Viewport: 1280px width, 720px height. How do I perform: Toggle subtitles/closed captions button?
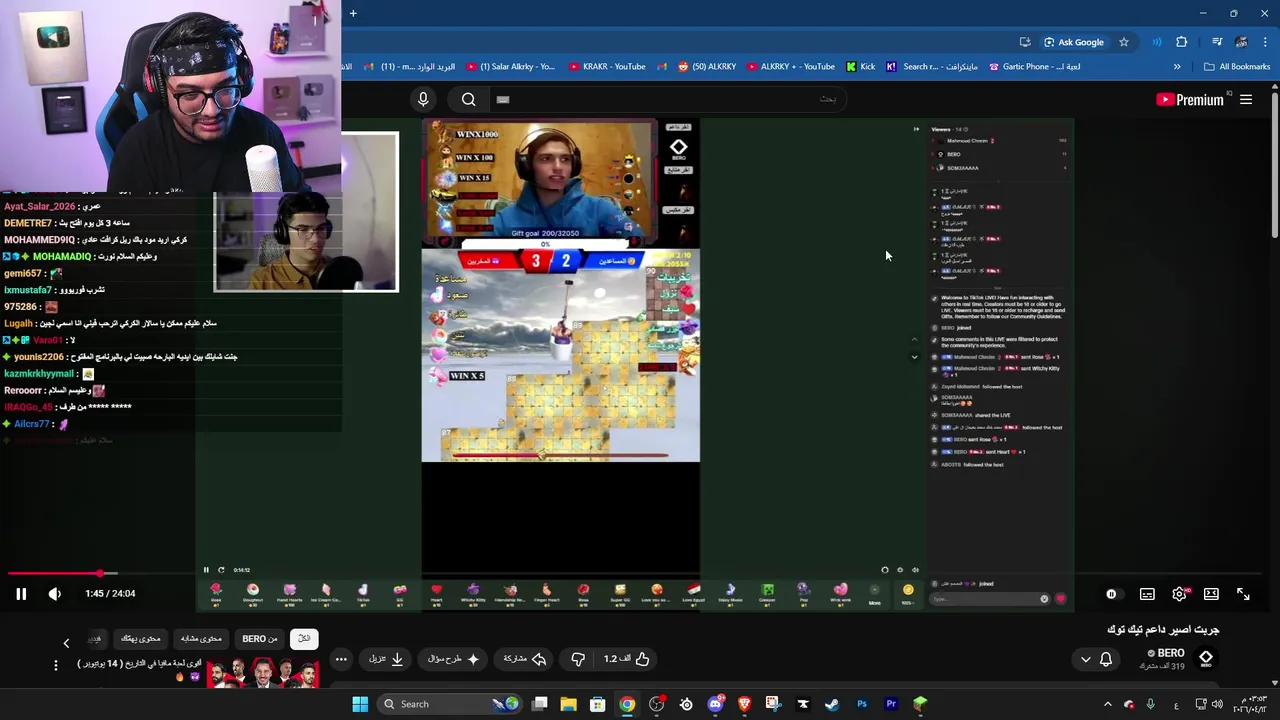tap(1147, 594)
